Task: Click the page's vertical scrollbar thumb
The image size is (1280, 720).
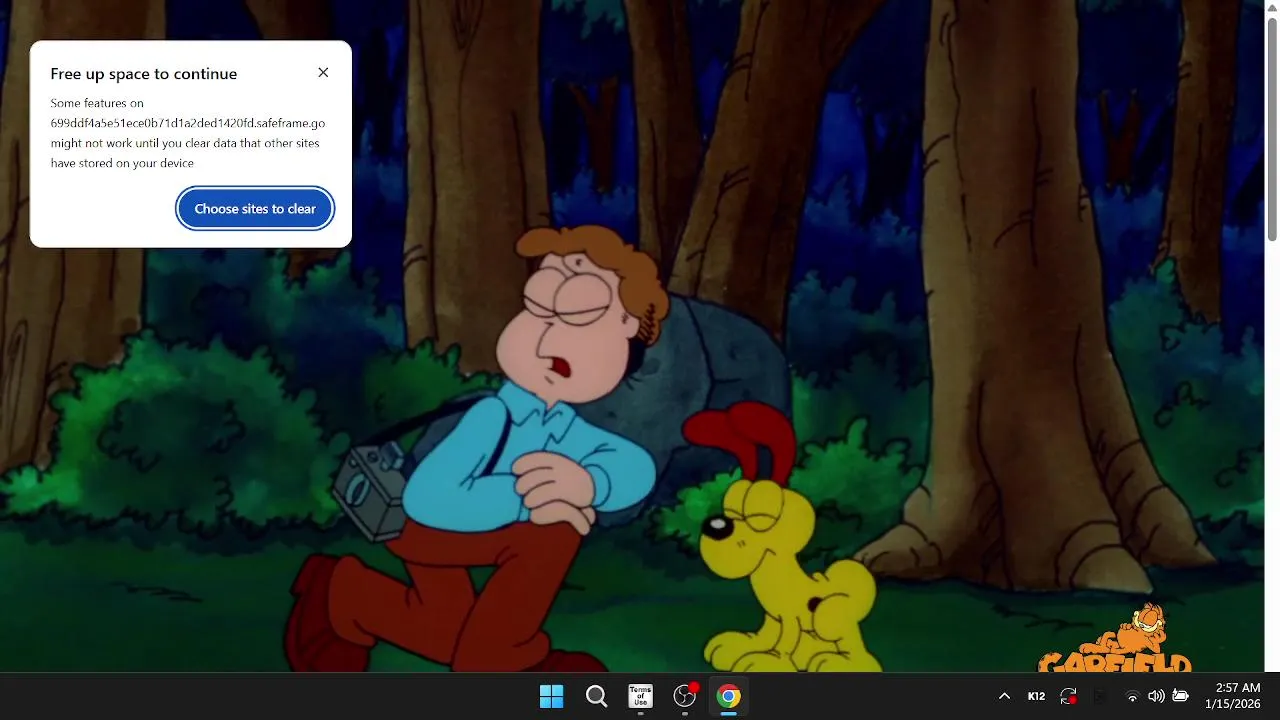Action: coord(1272,130)
